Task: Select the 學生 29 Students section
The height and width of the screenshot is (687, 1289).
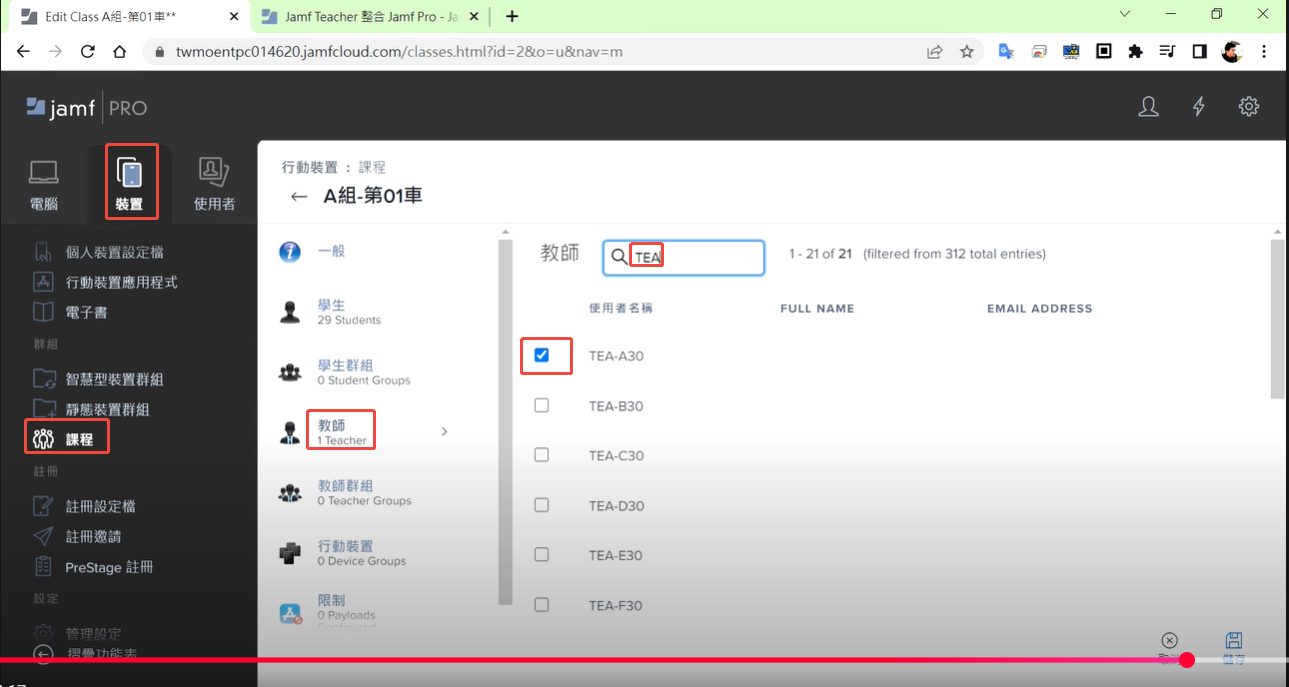Action: coord(349,312)
